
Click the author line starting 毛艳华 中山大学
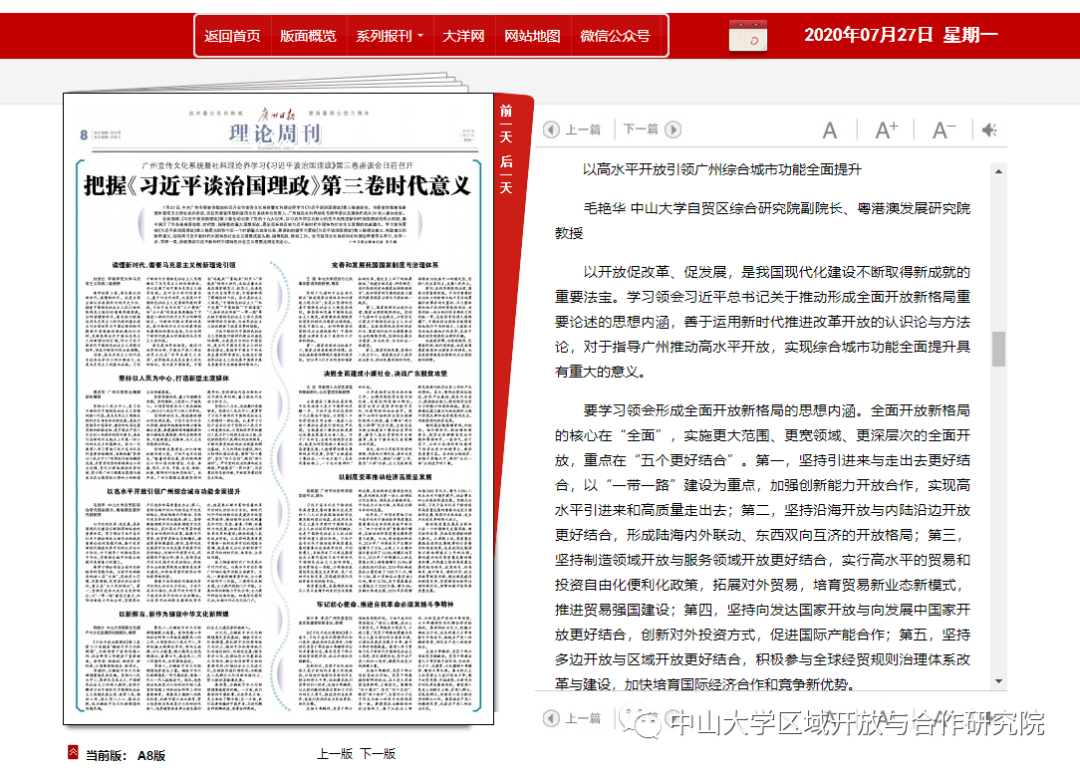coord(762,220)
